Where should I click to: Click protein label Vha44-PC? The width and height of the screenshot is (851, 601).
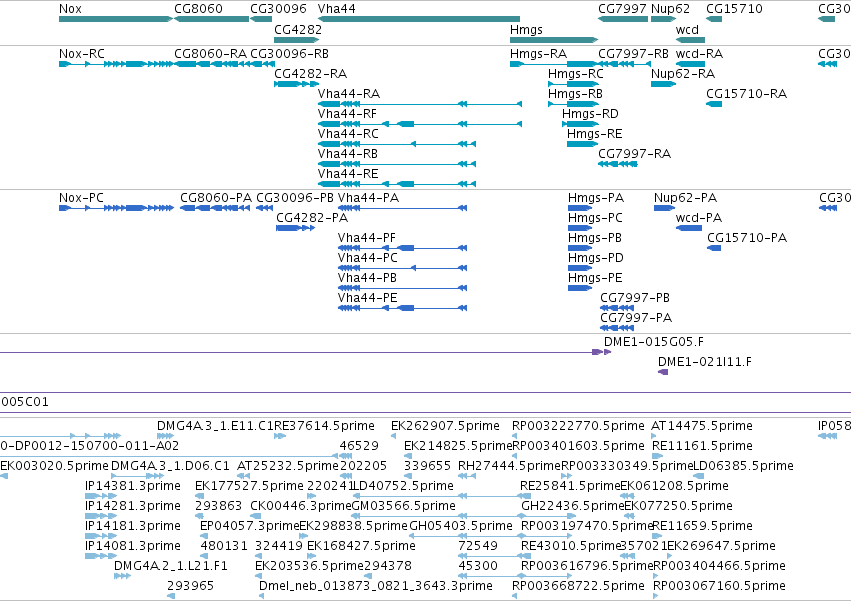pos(367,258)
